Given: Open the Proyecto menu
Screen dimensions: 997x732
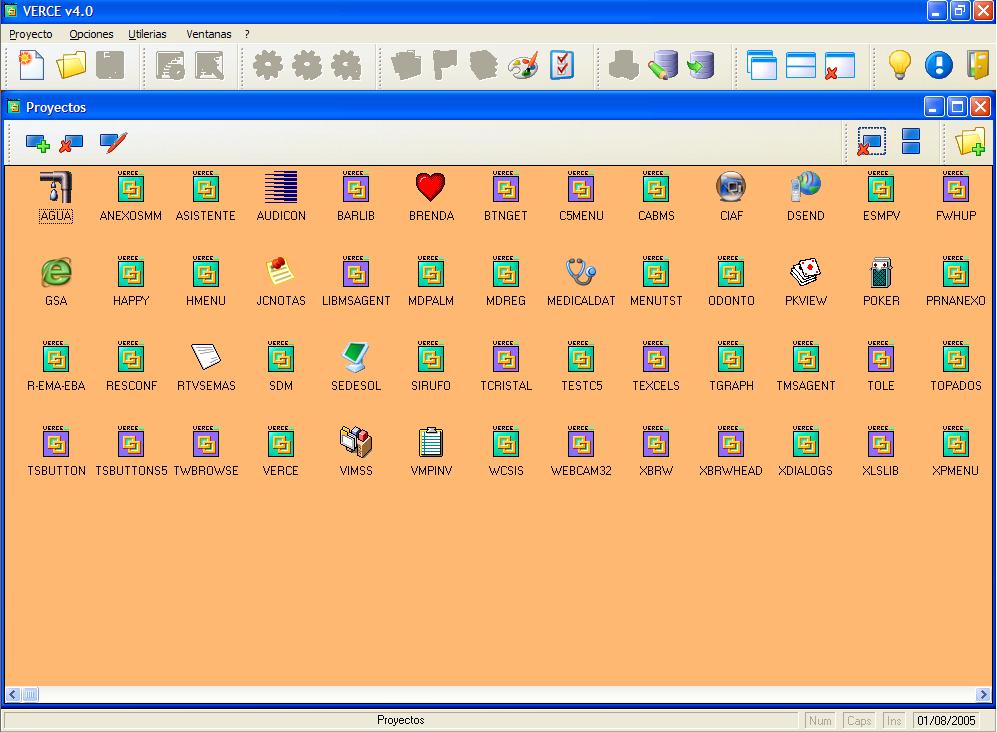Looking at the screenshot, I should coord(31,34).
